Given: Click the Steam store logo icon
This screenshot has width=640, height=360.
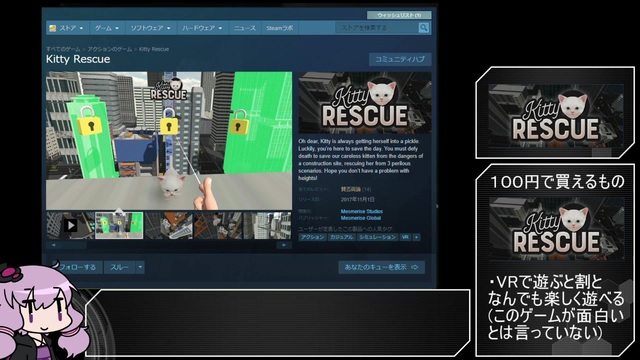Looking at the screenshot, I should (x=53, y=28).
